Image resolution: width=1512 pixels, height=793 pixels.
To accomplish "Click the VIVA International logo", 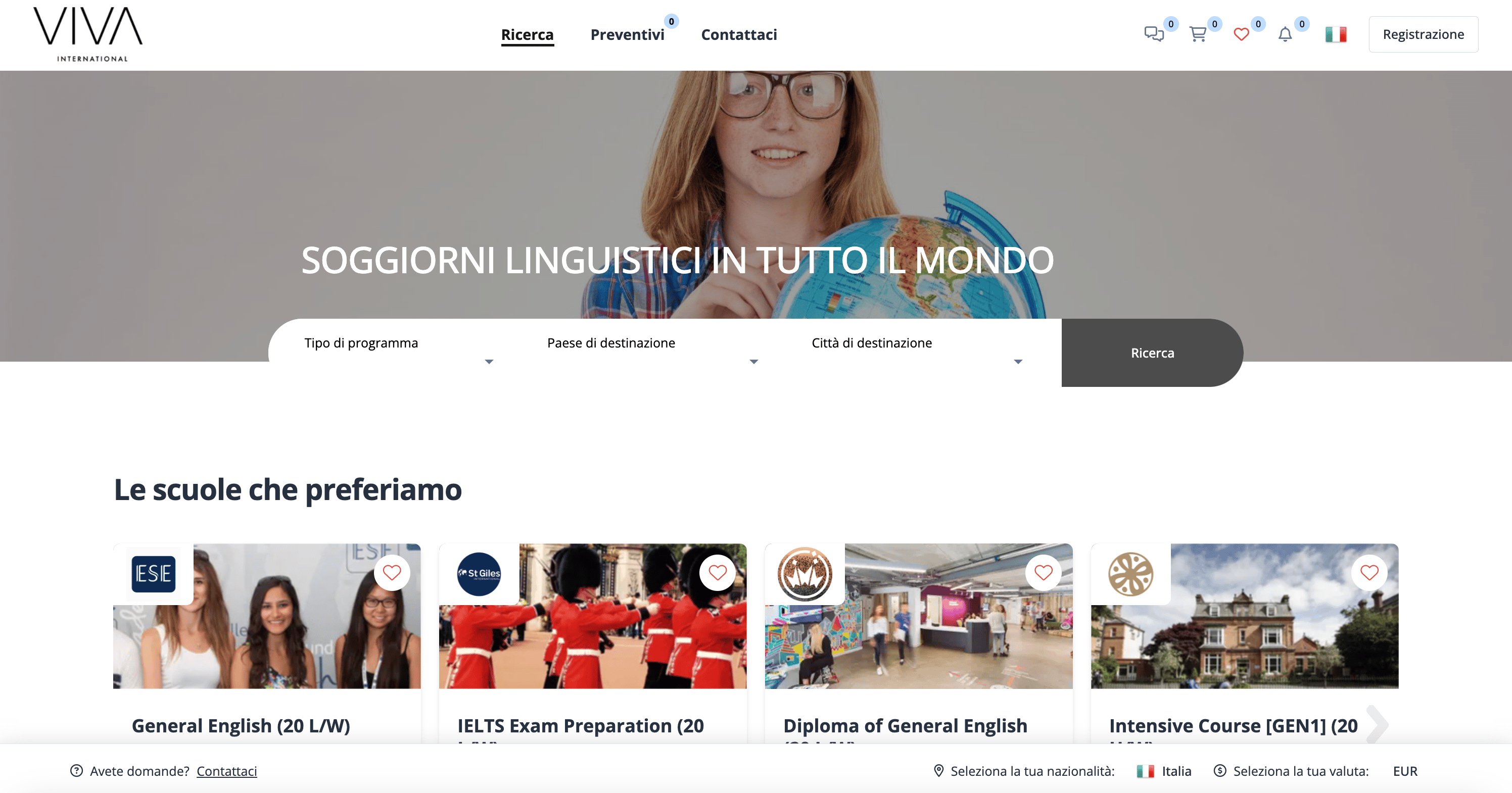I will (x=88, y=34).
